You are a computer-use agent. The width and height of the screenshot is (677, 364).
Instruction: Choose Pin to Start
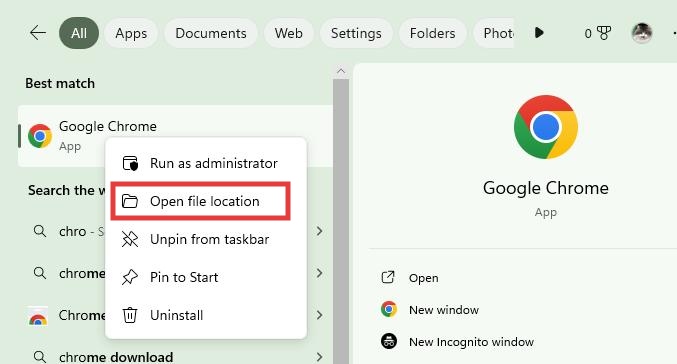point(206,277)
